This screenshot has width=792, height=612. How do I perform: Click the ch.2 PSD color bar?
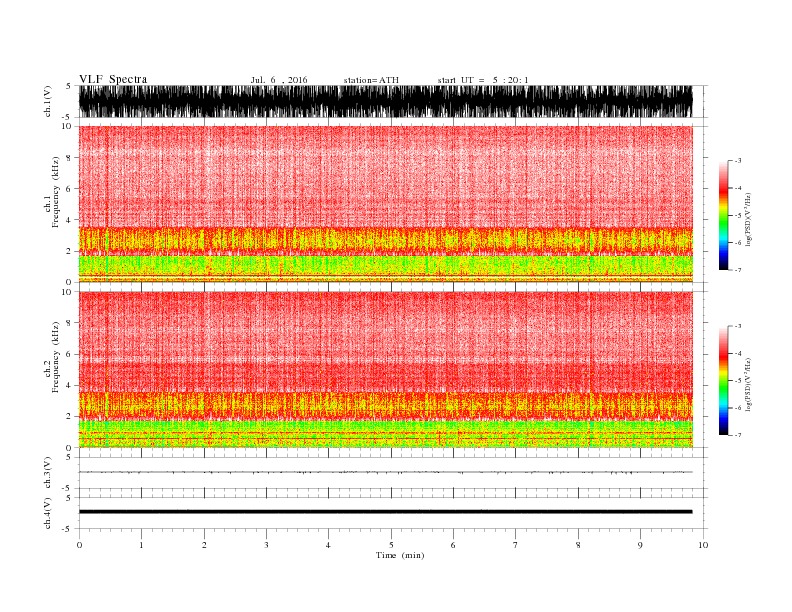pos(723,380)
